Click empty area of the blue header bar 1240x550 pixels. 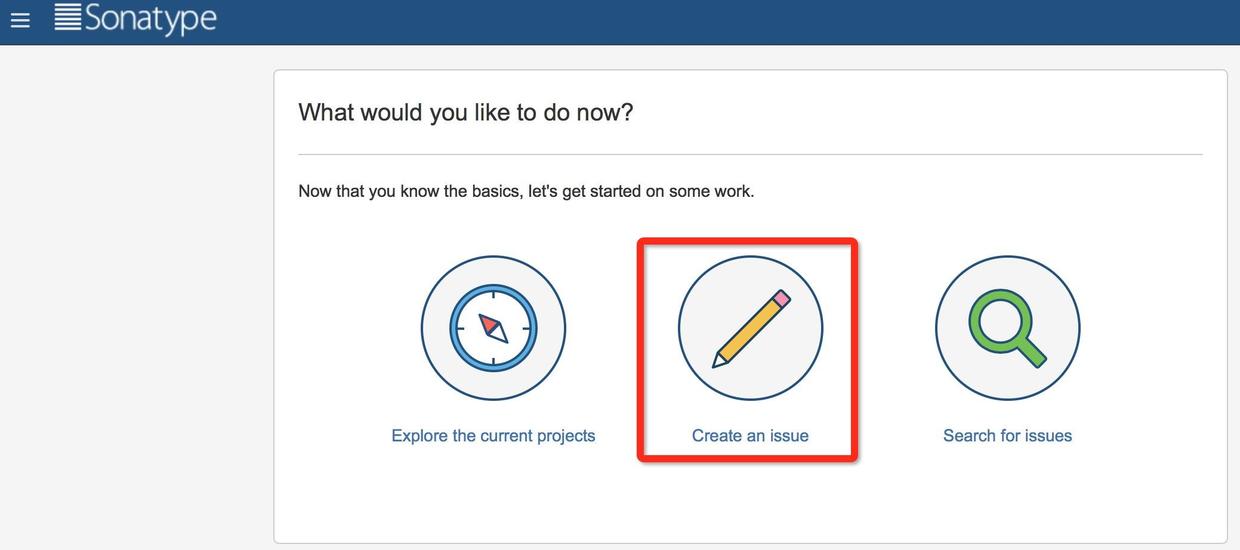(700, 22)
